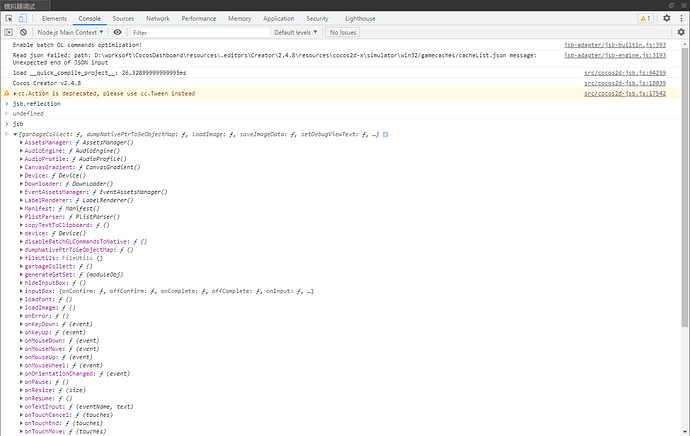The width and height of the screenshot is (690, 436).
Task: Expand the fileUtils object
Action: [21, 258]
